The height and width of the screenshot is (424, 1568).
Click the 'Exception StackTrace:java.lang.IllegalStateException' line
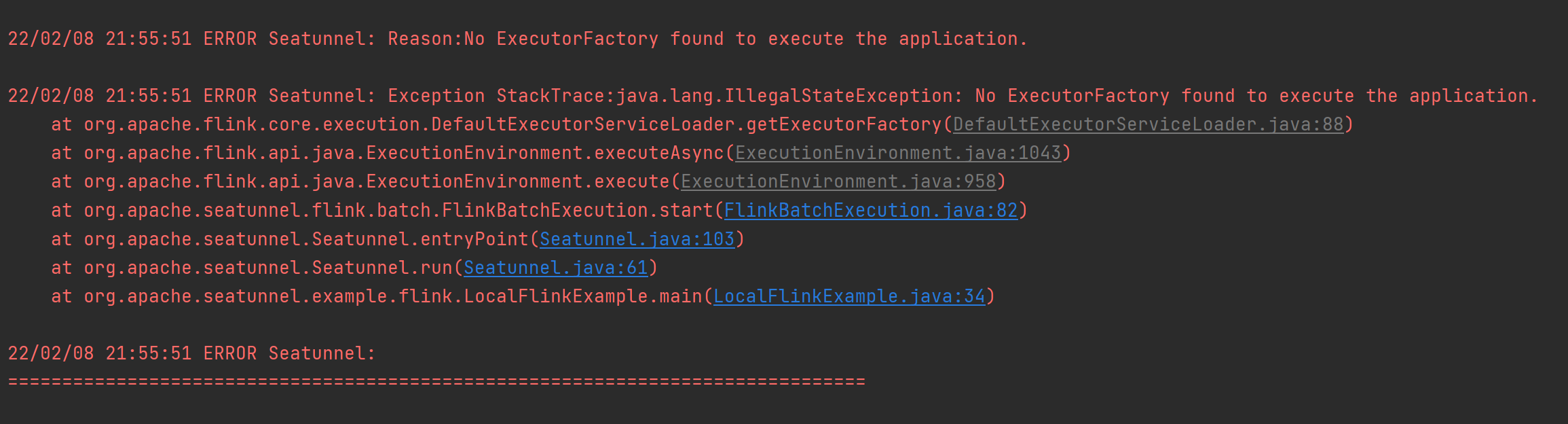click(773, 96)
